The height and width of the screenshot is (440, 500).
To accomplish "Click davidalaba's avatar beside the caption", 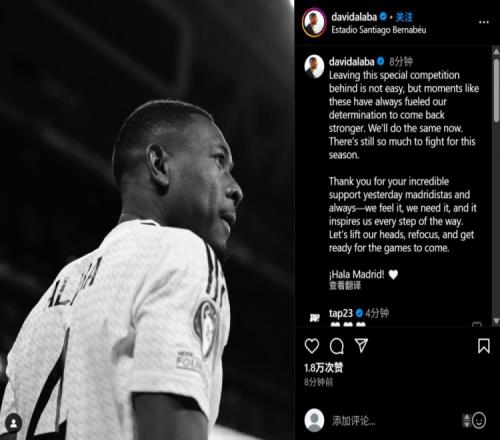I will coord(314,66).
